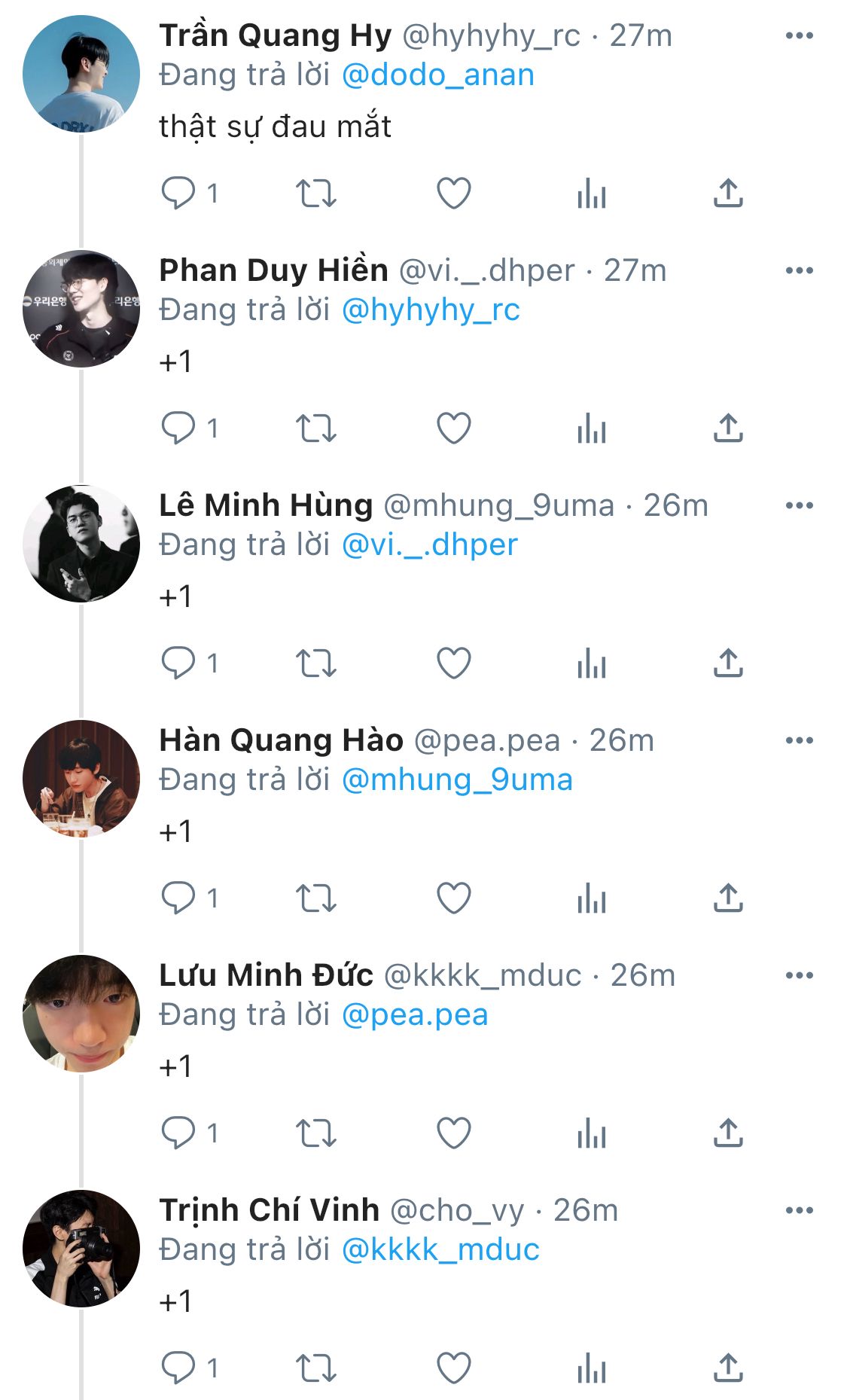Share Lê Minh Hùng's tweet
Screen dimensions: 847x1400
(728, 663)
